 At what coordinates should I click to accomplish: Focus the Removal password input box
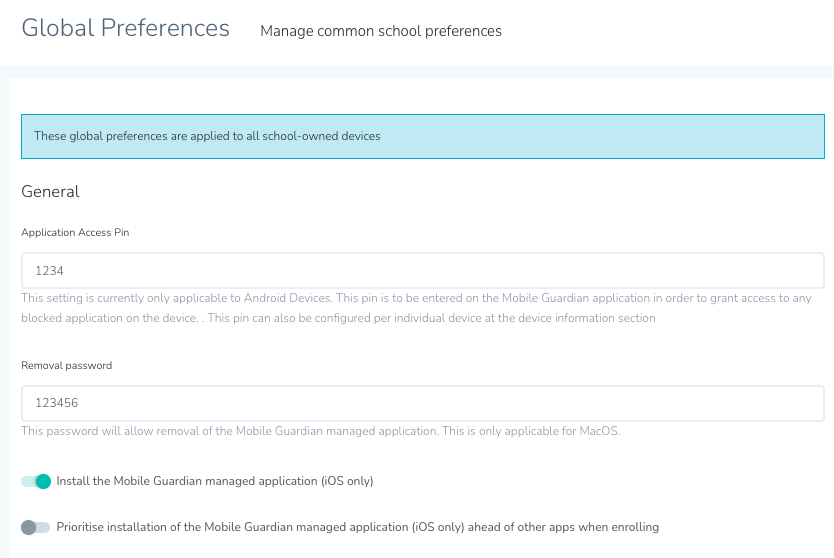pos(422,403)
